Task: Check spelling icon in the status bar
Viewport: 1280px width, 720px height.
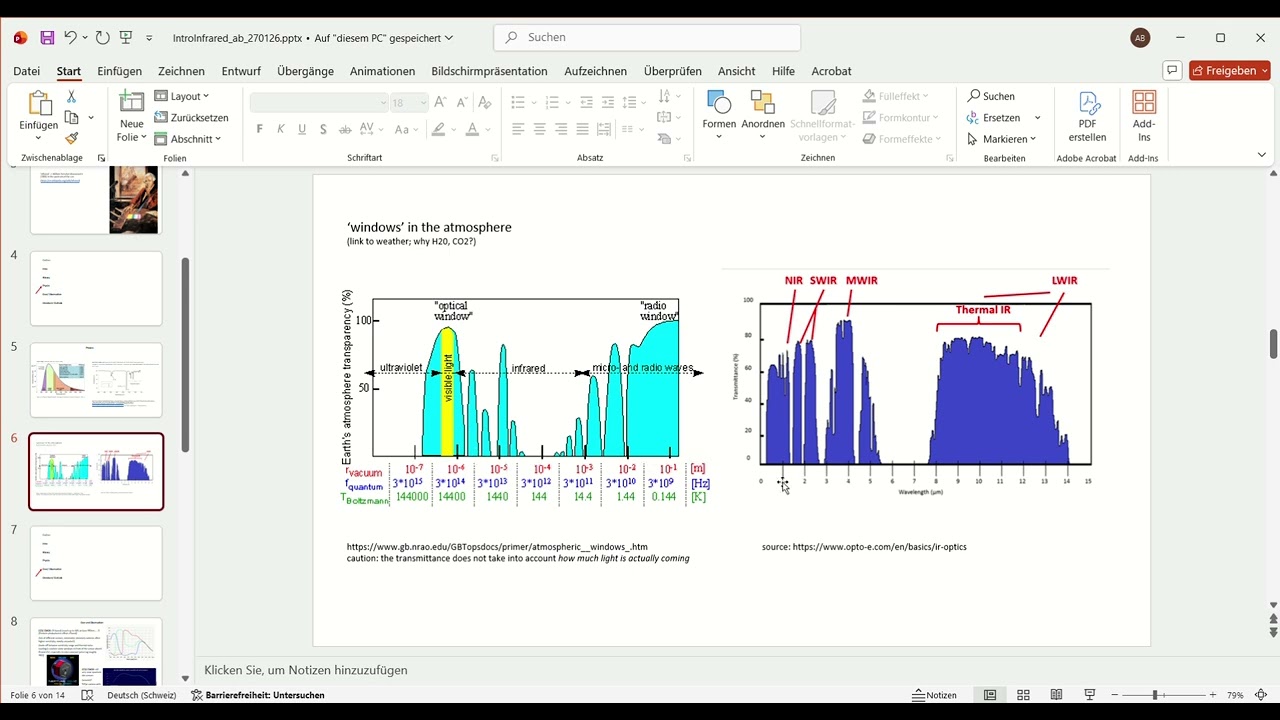Action: pyautogui.click(x=88, y=695)
